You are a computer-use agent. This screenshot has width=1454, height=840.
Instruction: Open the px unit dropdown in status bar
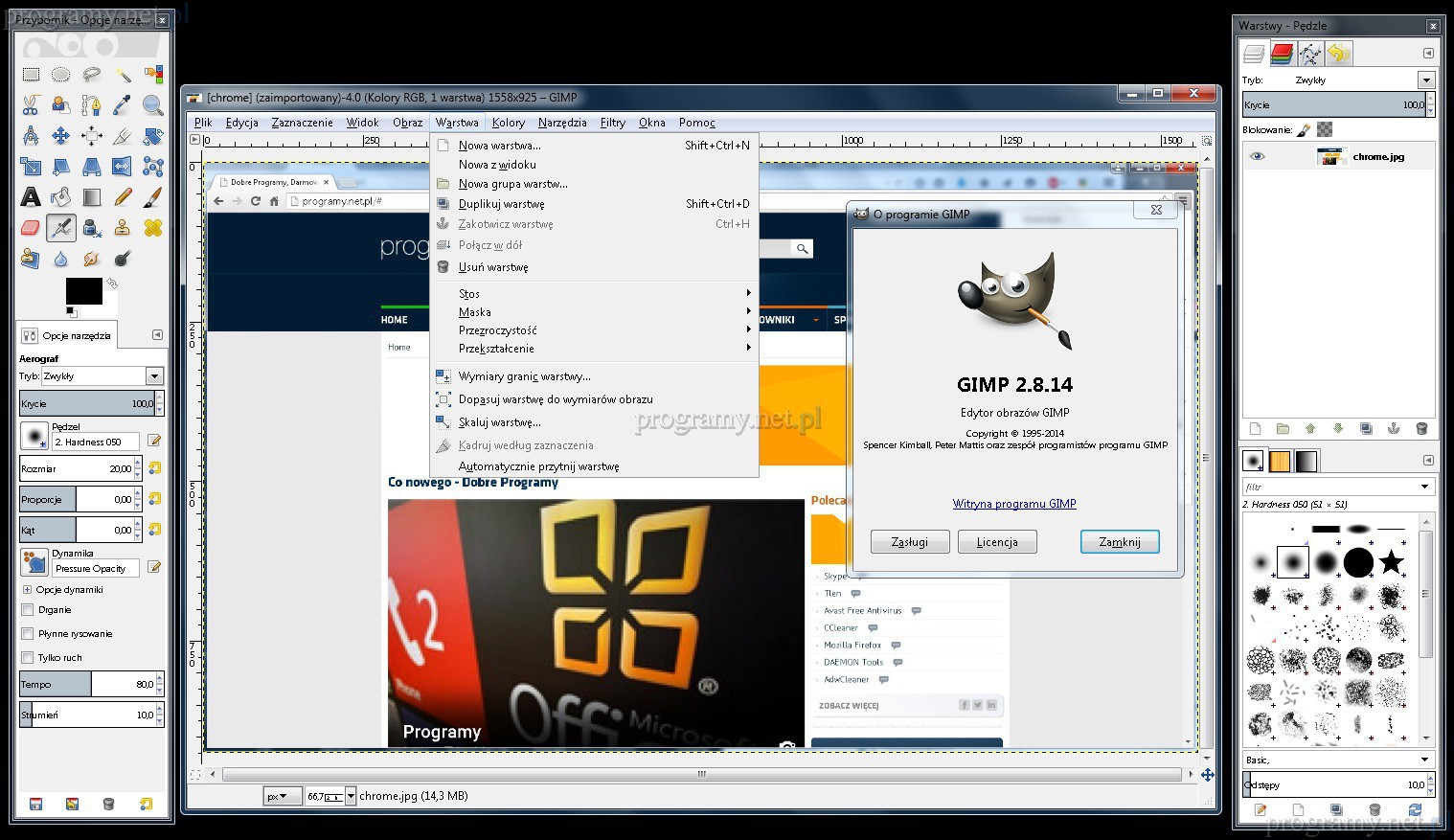point(281,796)
